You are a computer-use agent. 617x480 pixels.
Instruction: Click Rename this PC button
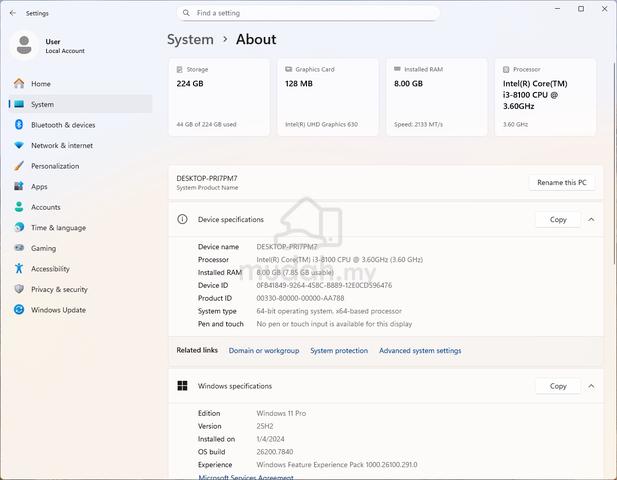click(x=562, y=183)
